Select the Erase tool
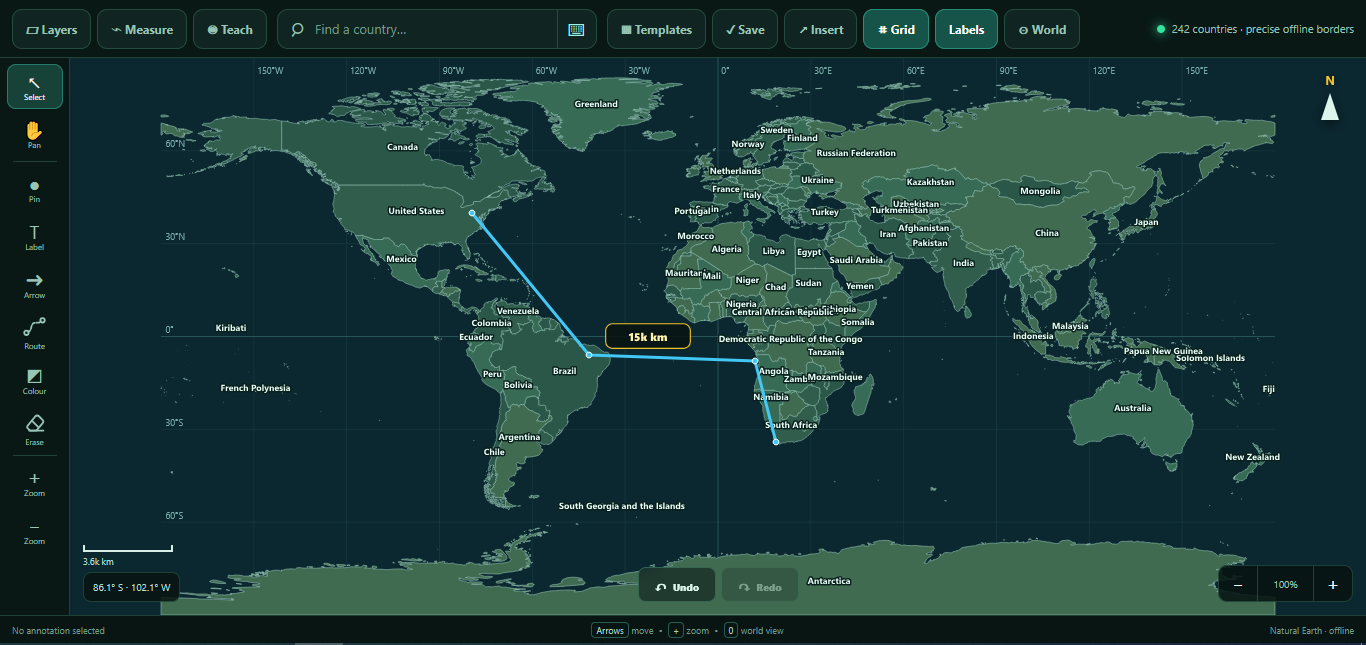This screenshot has height=645, width=1366. (35, 430)
